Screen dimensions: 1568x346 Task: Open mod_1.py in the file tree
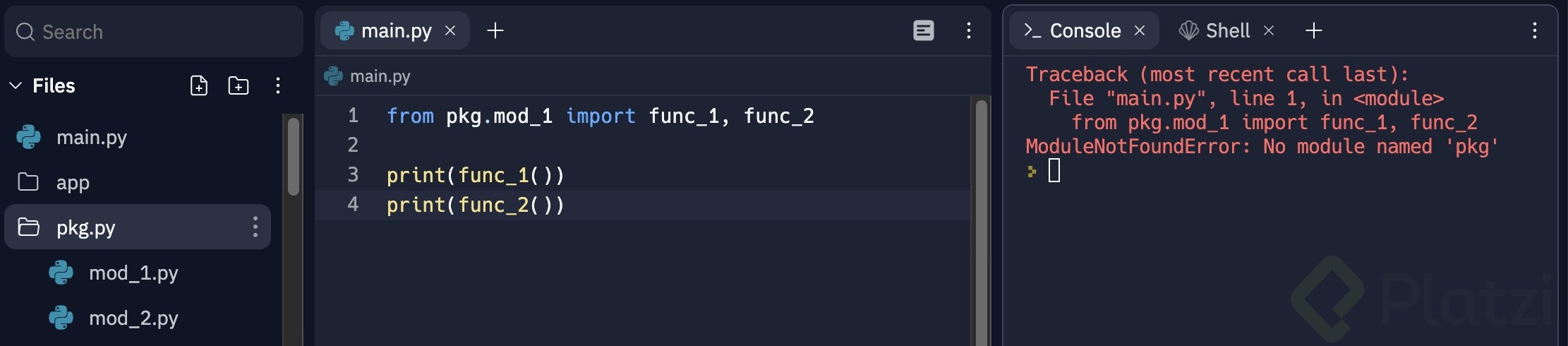[133, 273]
